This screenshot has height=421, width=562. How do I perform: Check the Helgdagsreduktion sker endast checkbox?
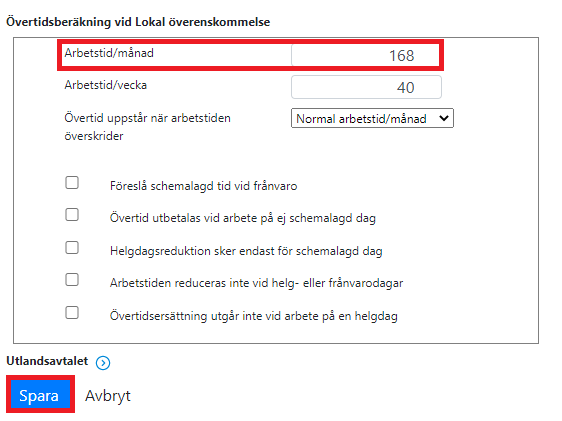pyautogui.click(x=72, y=248)
